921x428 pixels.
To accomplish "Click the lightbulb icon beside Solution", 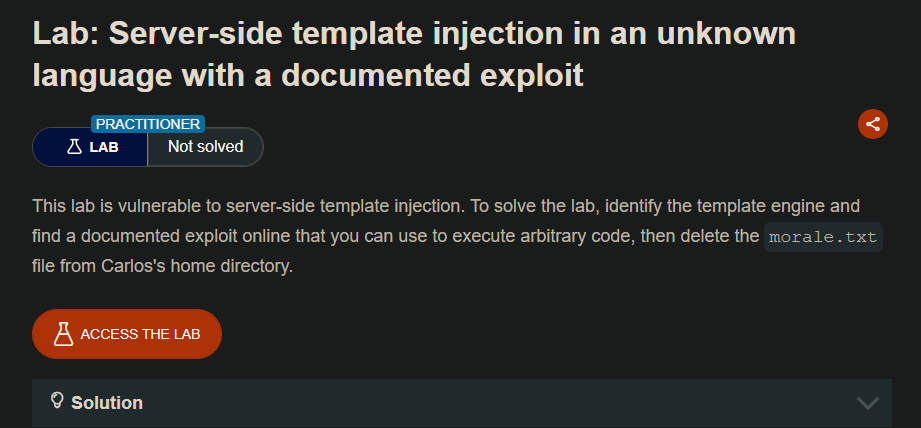I will coord(57,401).
